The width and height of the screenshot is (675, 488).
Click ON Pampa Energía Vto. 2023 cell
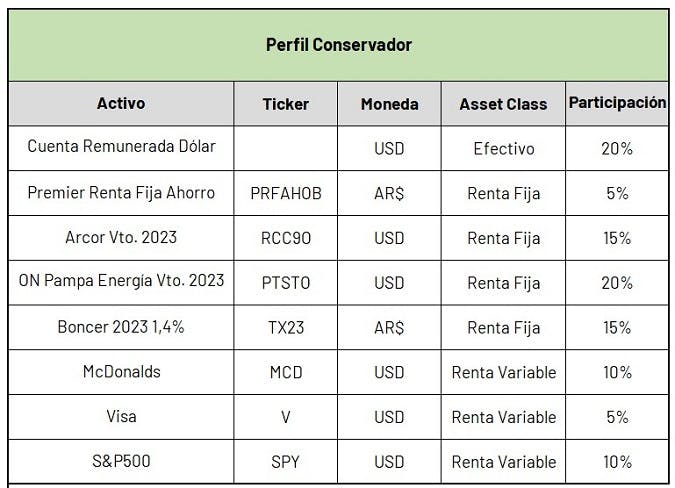(121, 283)
